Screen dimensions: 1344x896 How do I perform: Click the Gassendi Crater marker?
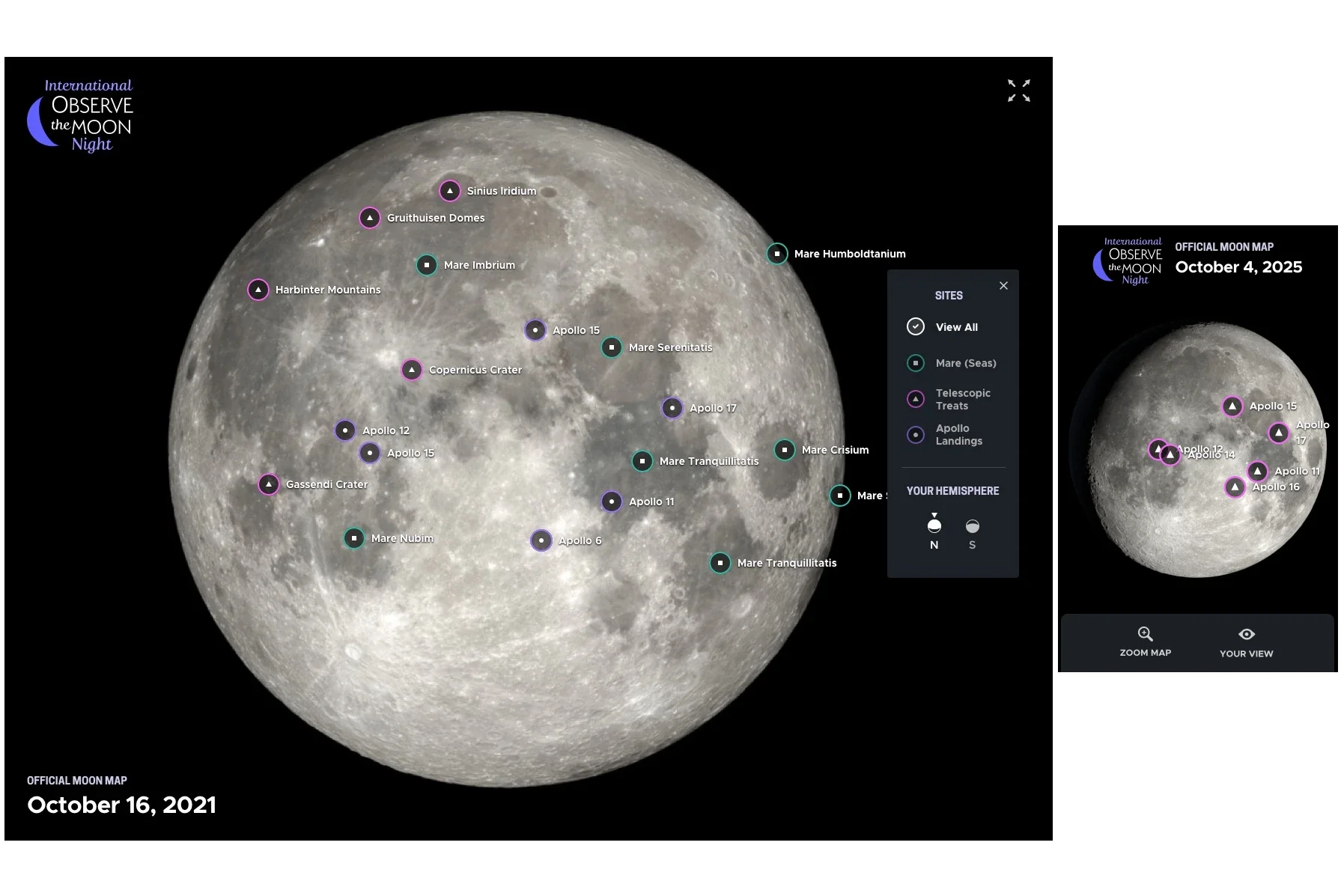click(269, 484)
